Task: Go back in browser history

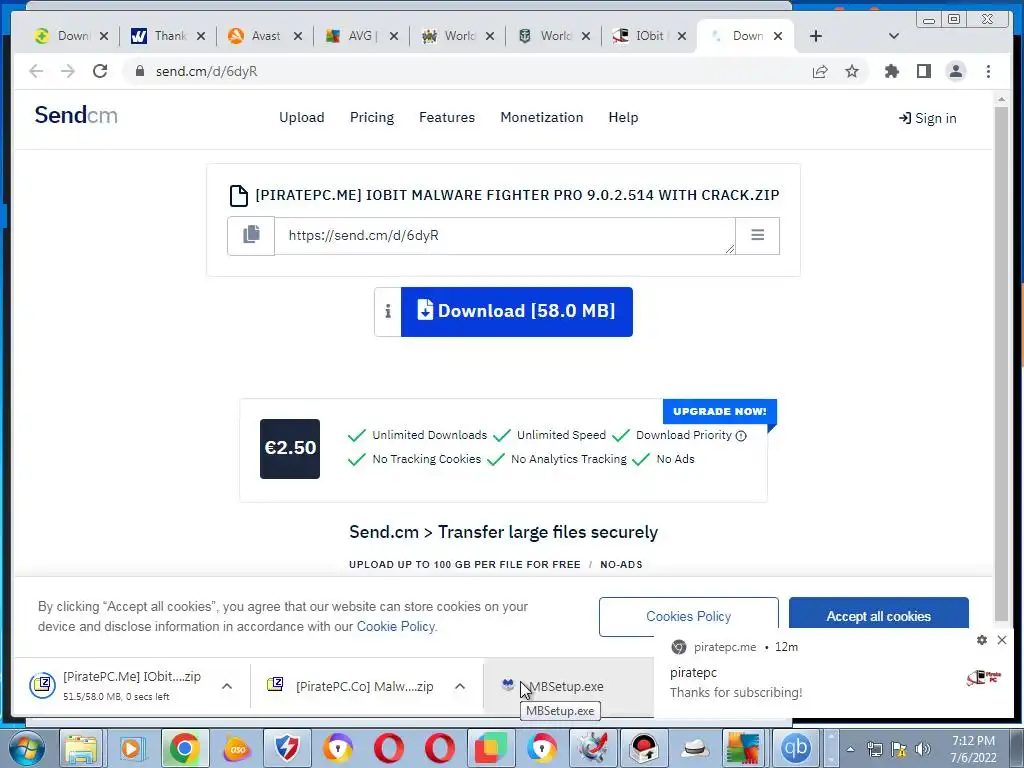Action: [x=36, y=71]
